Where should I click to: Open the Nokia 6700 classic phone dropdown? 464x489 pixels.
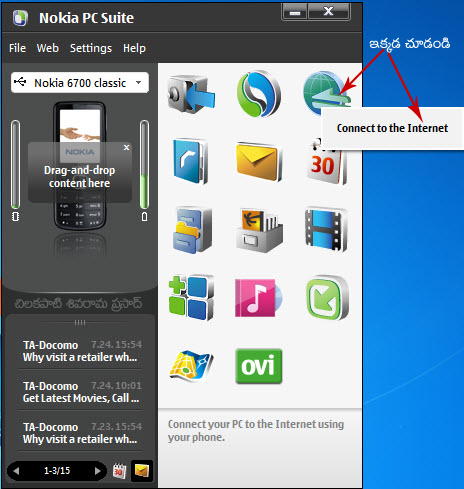(x=80, y=82)
